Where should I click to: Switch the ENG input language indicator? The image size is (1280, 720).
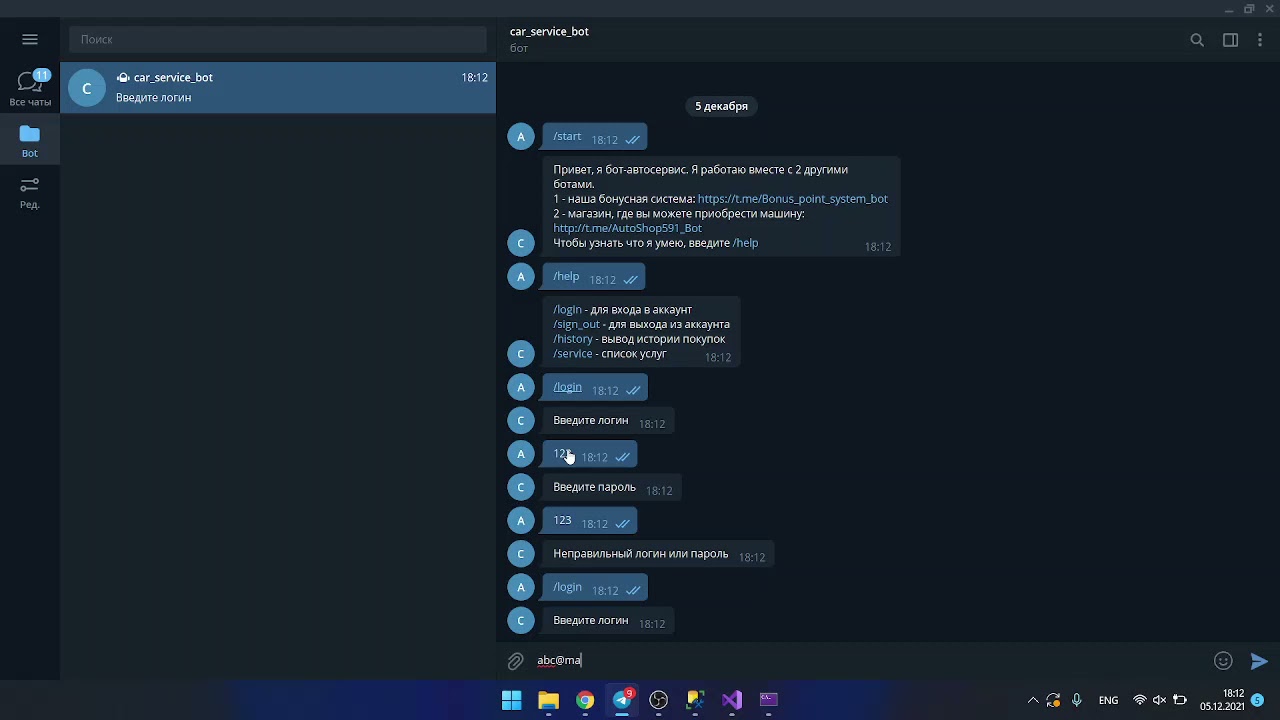coord(1108,700)
